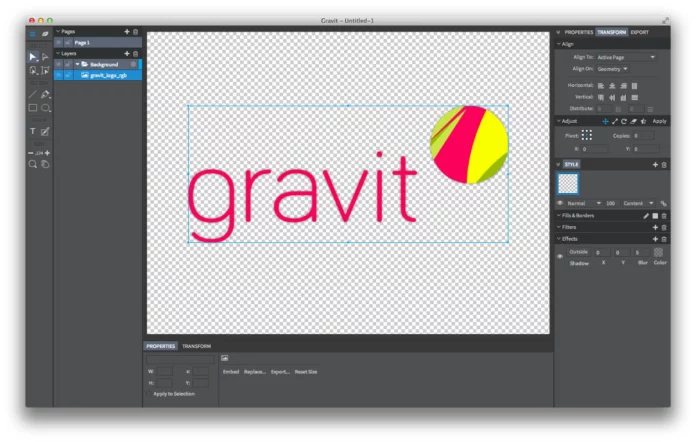Viewport: 696px width, 442px height.
Task: Toggle the style visibility eye beside Normal
Action: pyautogui.click(x=560, y=203)
